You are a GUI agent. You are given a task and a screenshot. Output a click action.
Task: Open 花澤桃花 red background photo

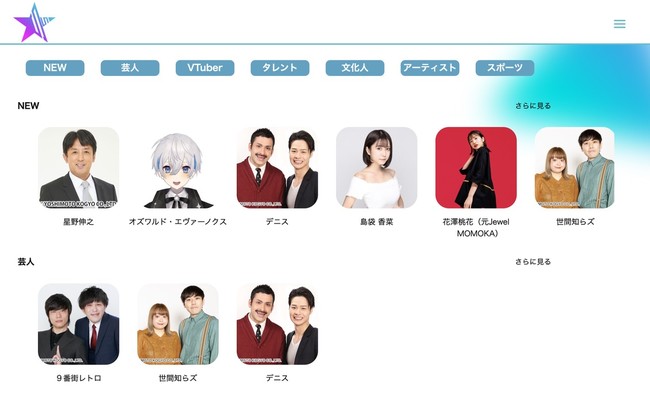476,167
